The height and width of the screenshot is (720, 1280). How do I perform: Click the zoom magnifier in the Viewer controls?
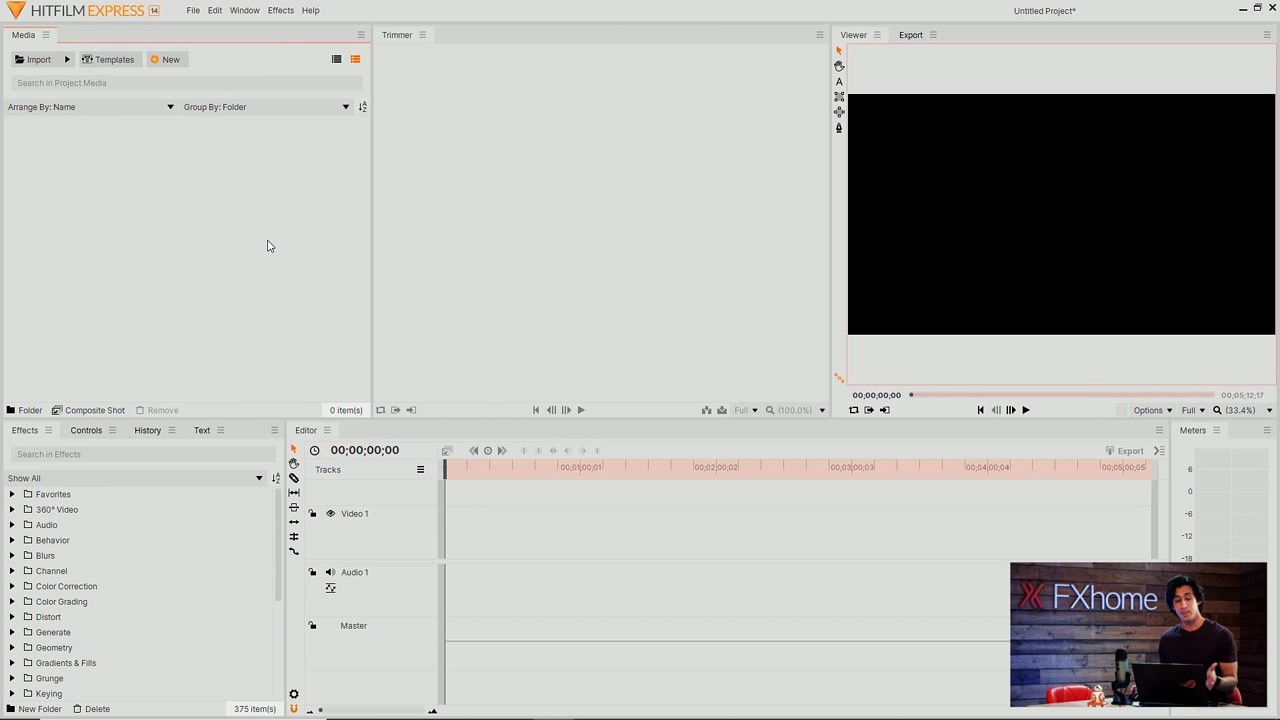coord(1216,410)
